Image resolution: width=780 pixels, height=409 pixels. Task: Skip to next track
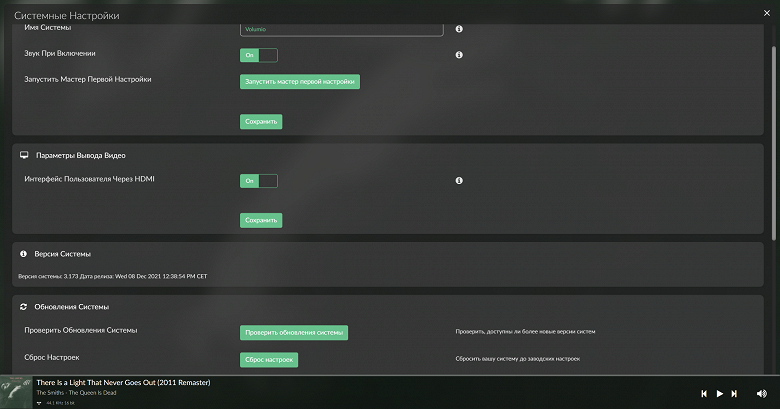[x=734, y=394]
